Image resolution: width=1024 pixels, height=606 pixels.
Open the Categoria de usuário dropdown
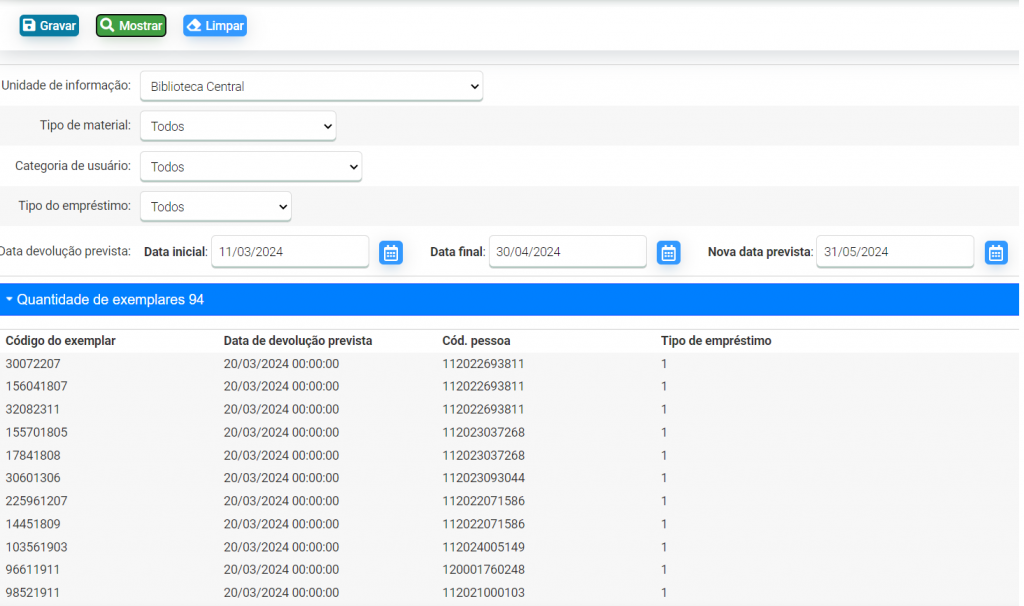click(x=251, y=167)
